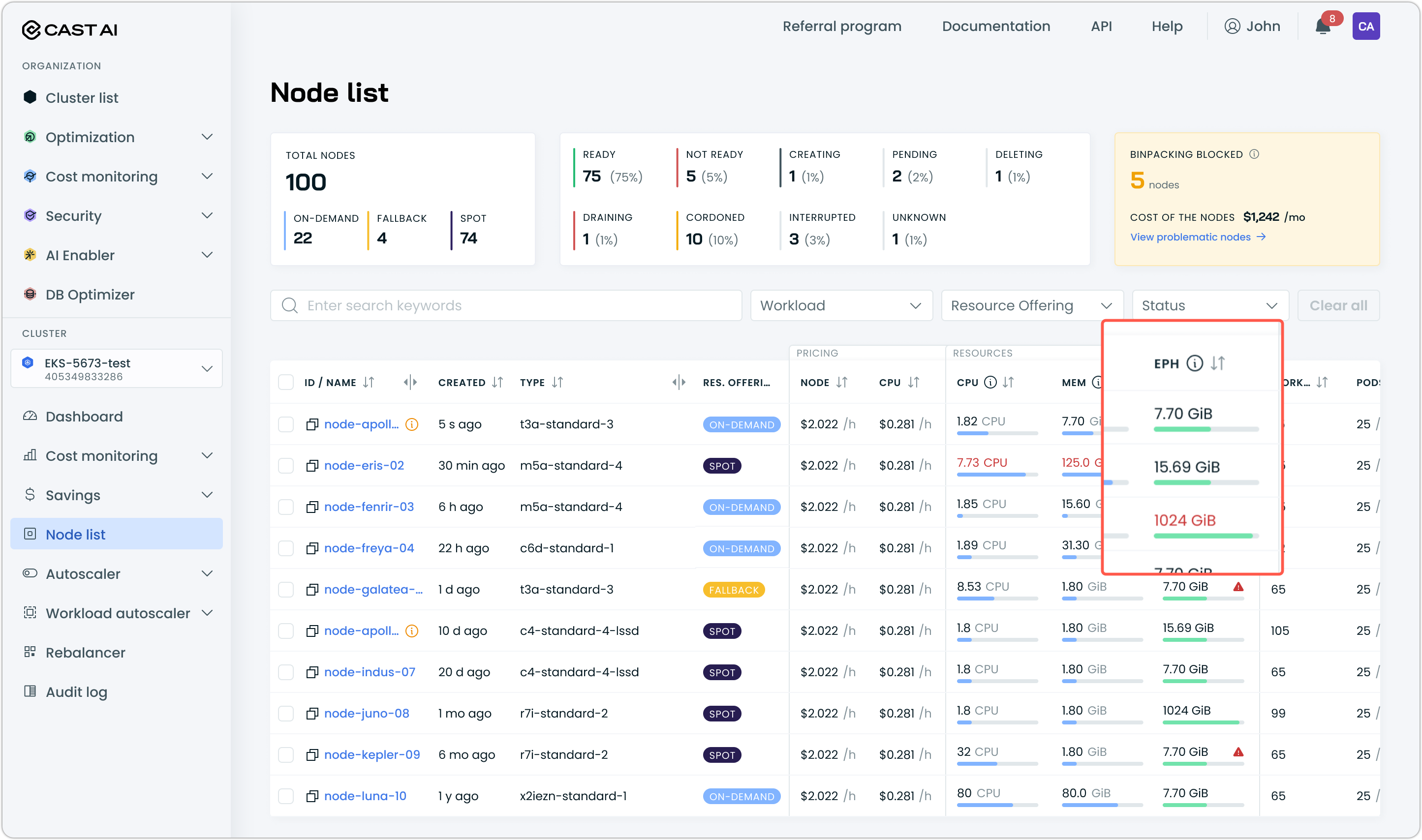Select the checkbox for node-luna-10 row
This screenshot has height=840, width=1422.
click(x=286, y=796)
